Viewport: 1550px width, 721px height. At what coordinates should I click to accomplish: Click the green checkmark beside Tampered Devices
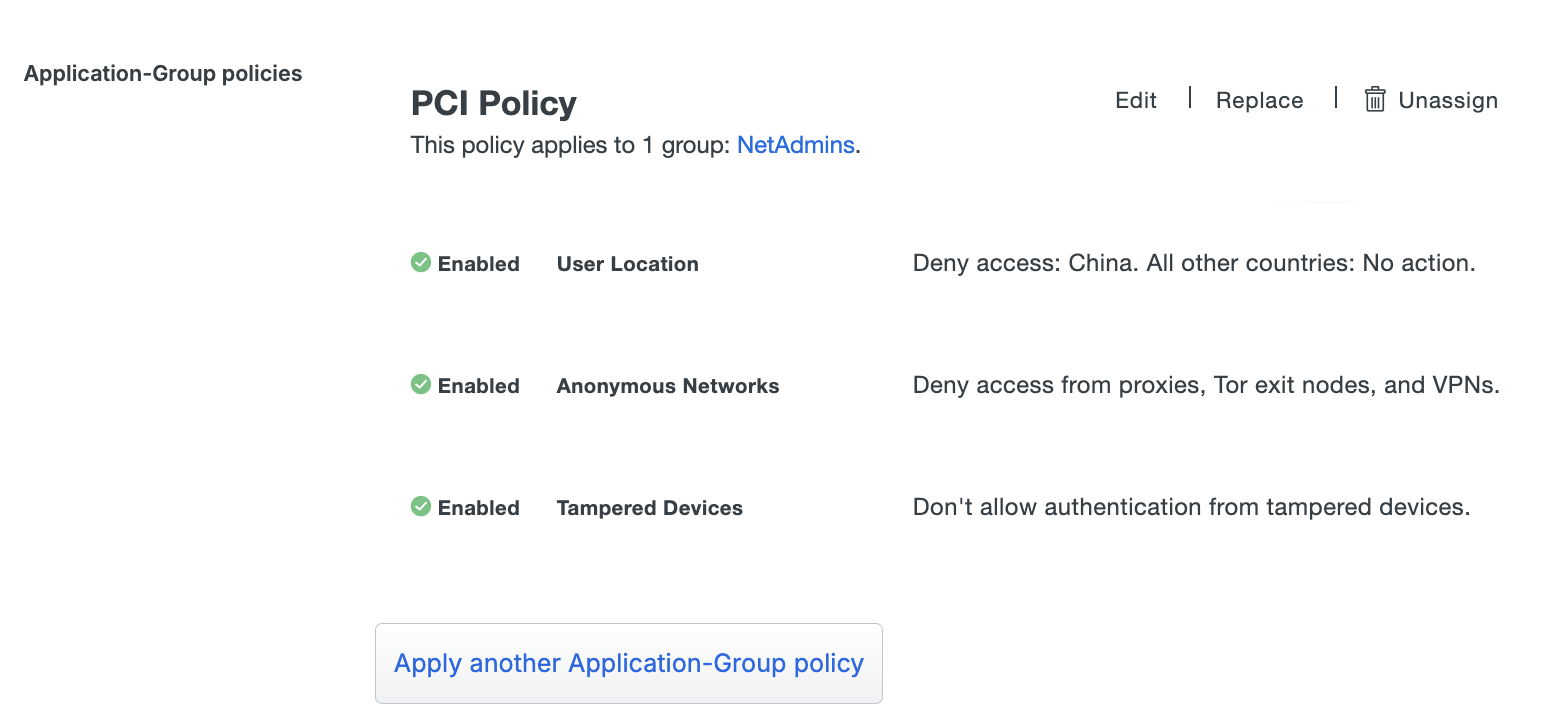point(420,507)
